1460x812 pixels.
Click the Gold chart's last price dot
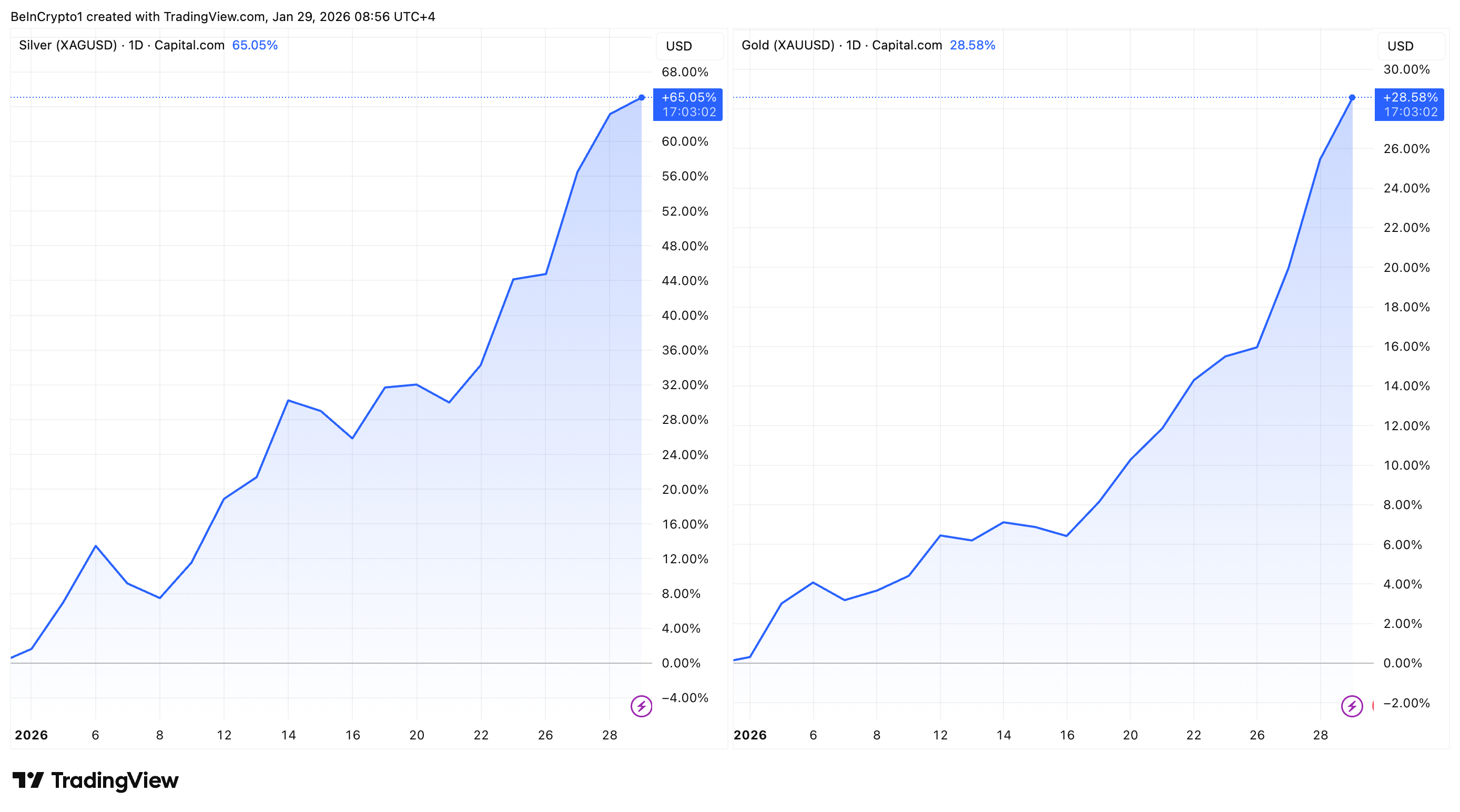click(1352, 97)
